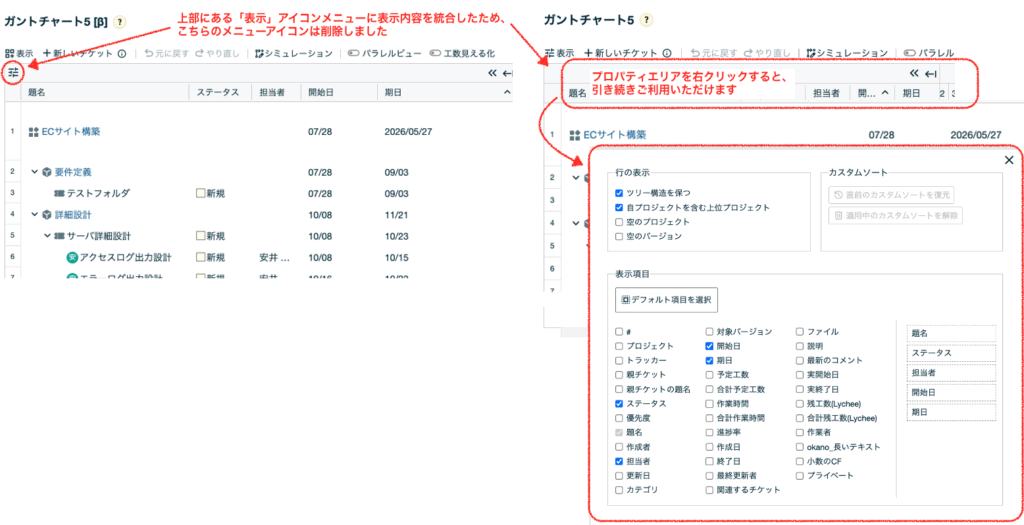This screenshot has height=525, width=1024.
Task: Check プライベート column checkbox
Action: (x=800, y=475)
